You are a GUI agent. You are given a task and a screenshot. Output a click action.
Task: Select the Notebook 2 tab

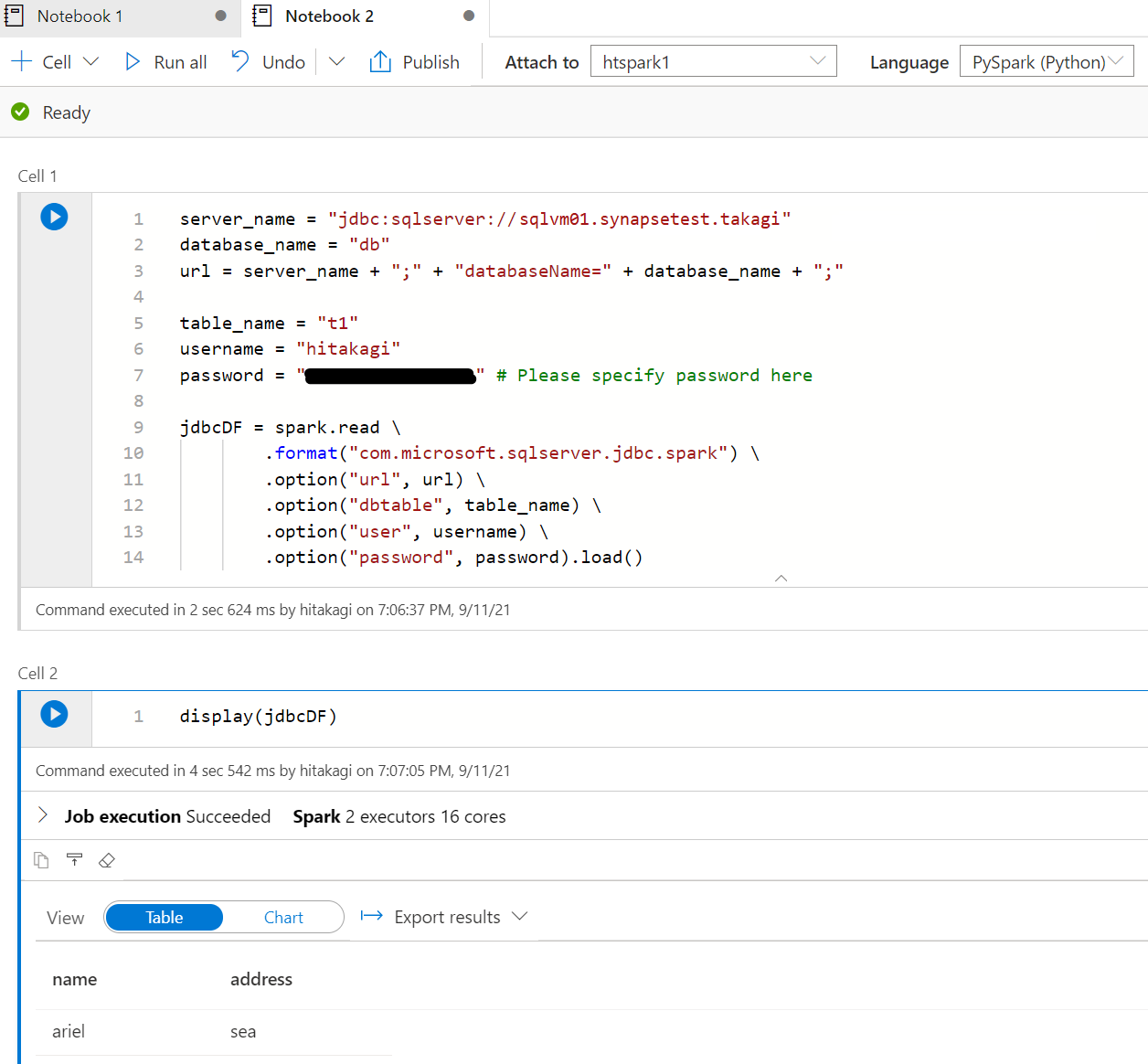pyautogui.click(x=329, y=16)
